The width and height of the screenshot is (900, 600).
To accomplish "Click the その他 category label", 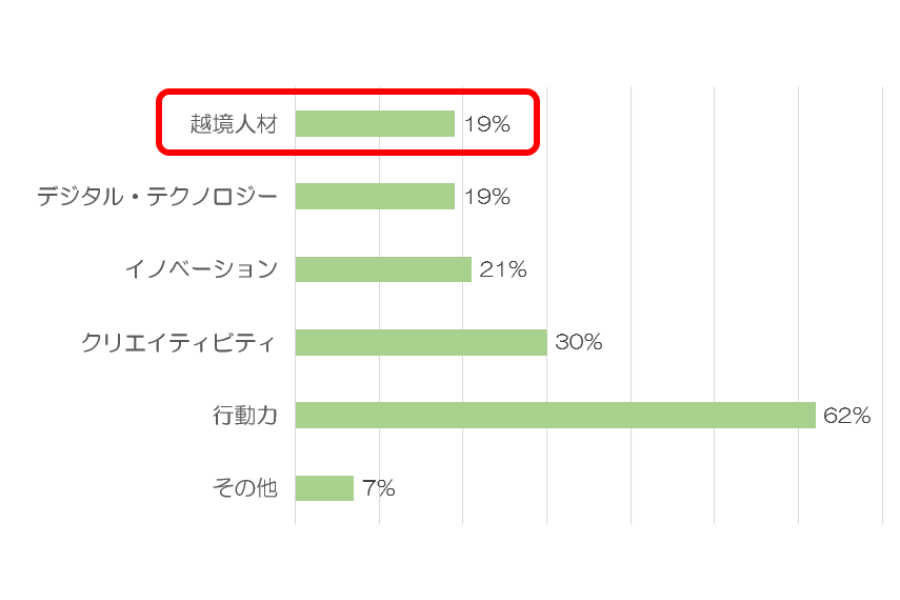I will [245, 488].
